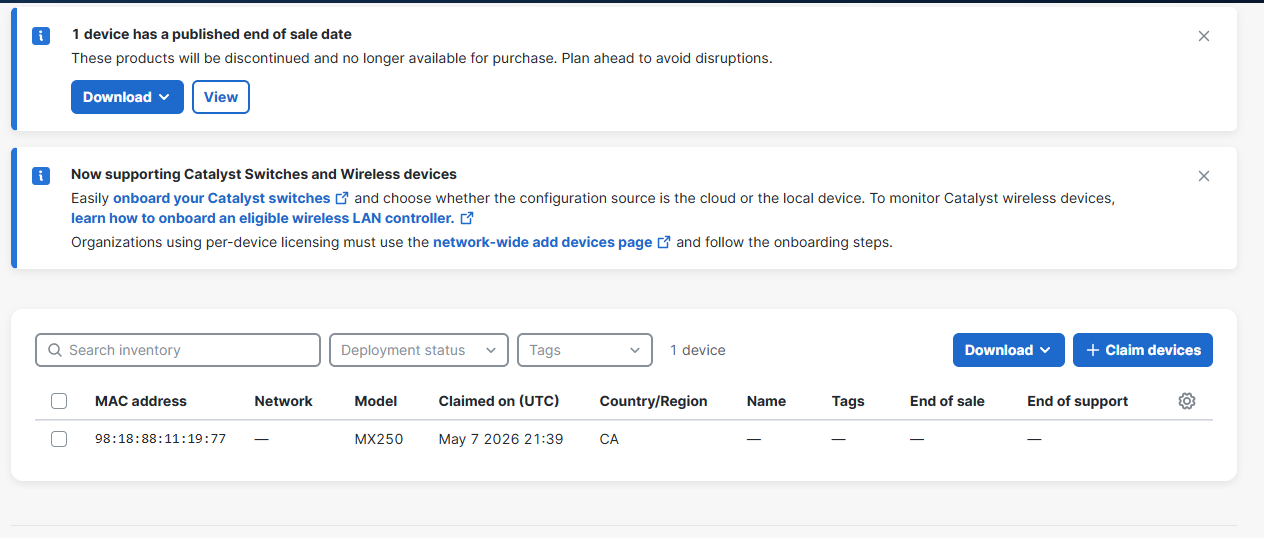Click the info icon in Catalyst banner
1264x538 pixels.
pyautogui.click(x=41, y=176)
